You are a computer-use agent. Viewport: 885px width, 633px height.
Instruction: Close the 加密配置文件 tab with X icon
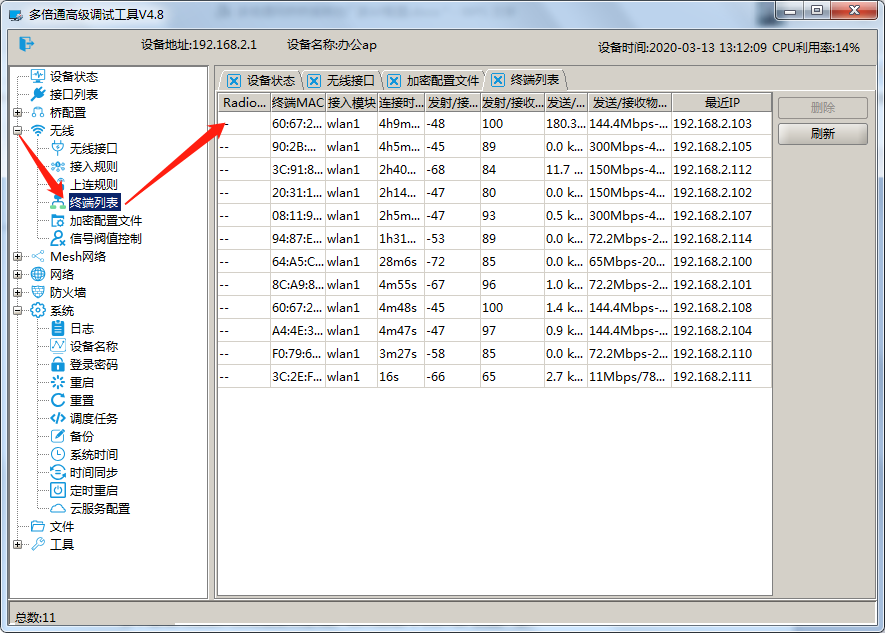(393, 81)
